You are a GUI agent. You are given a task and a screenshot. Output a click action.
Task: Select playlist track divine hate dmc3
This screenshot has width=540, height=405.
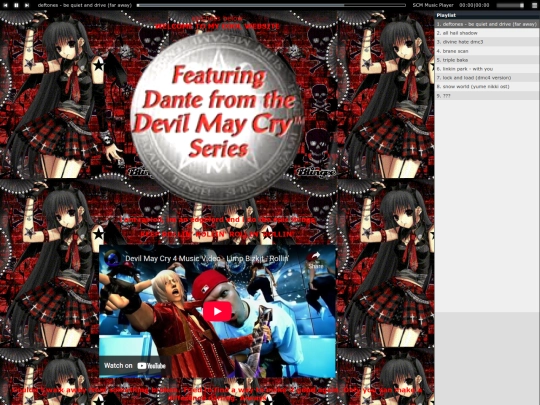pyautogui.click(x=487, y=42)
